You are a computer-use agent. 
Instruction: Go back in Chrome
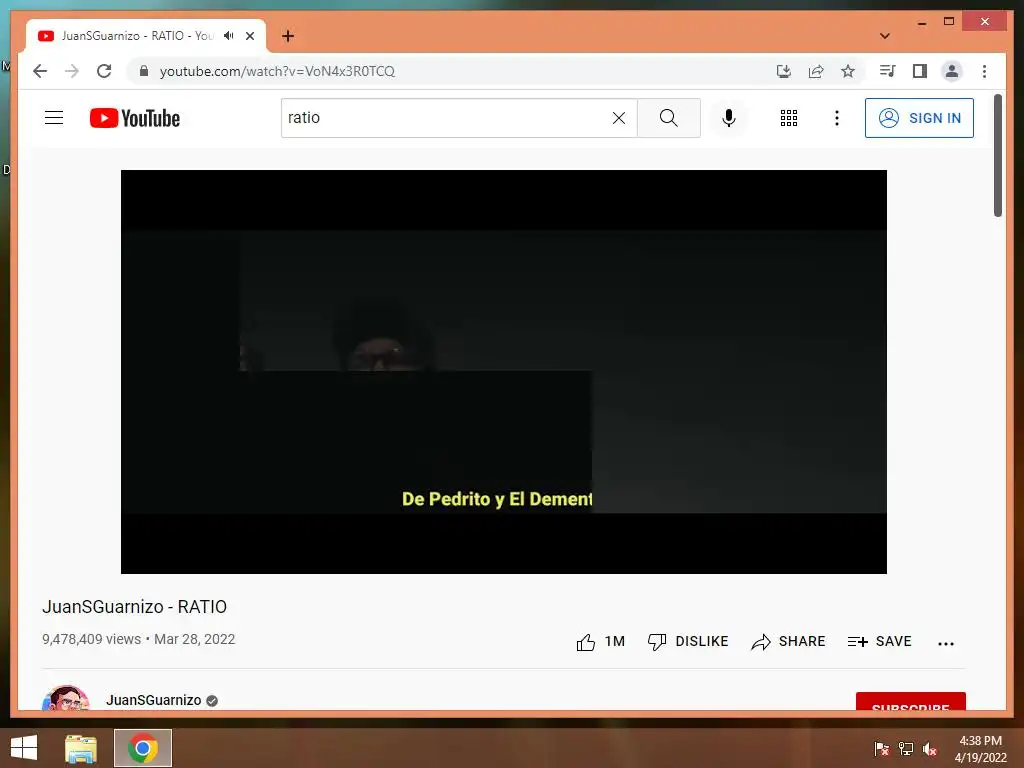tap(40, 71)
